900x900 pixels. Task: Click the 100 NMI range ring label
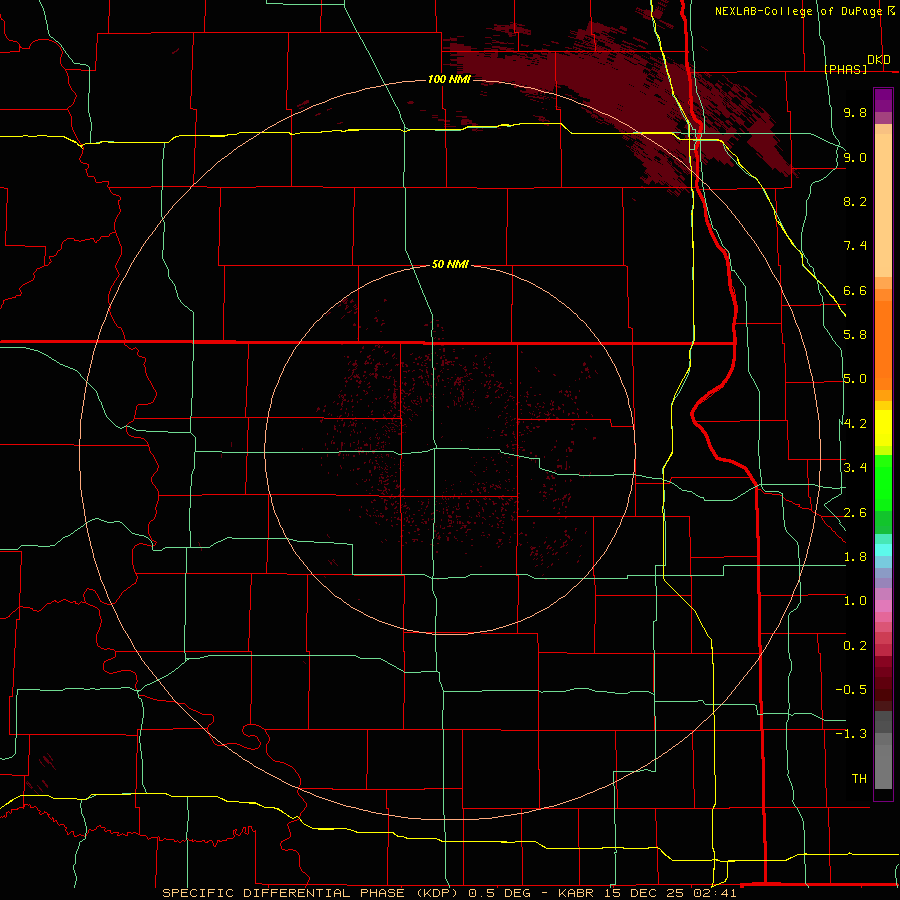tap(449, 79)
